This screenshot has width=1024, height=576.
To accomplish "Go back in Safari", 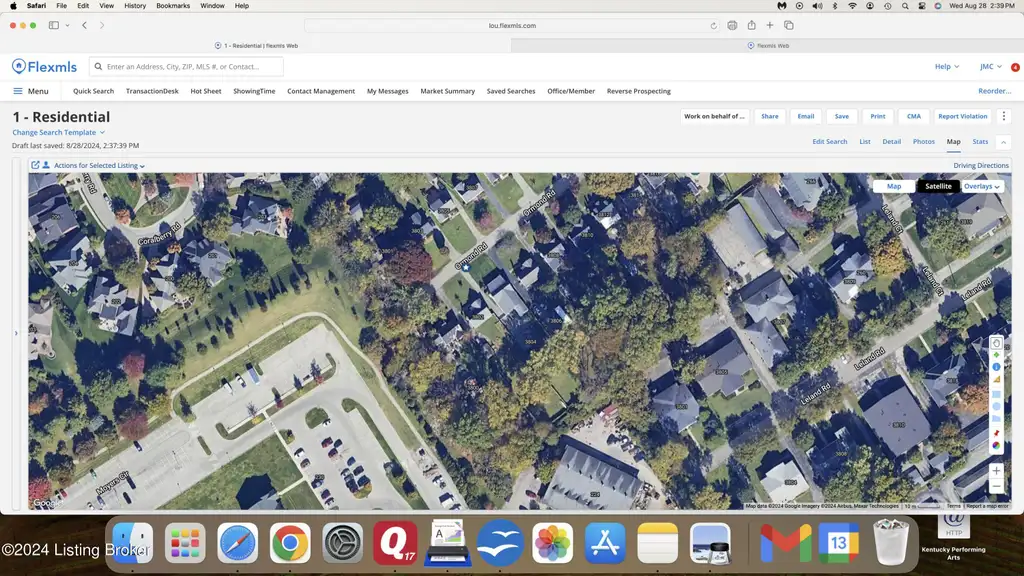I will pyautogui.click(x=84, y=25).
